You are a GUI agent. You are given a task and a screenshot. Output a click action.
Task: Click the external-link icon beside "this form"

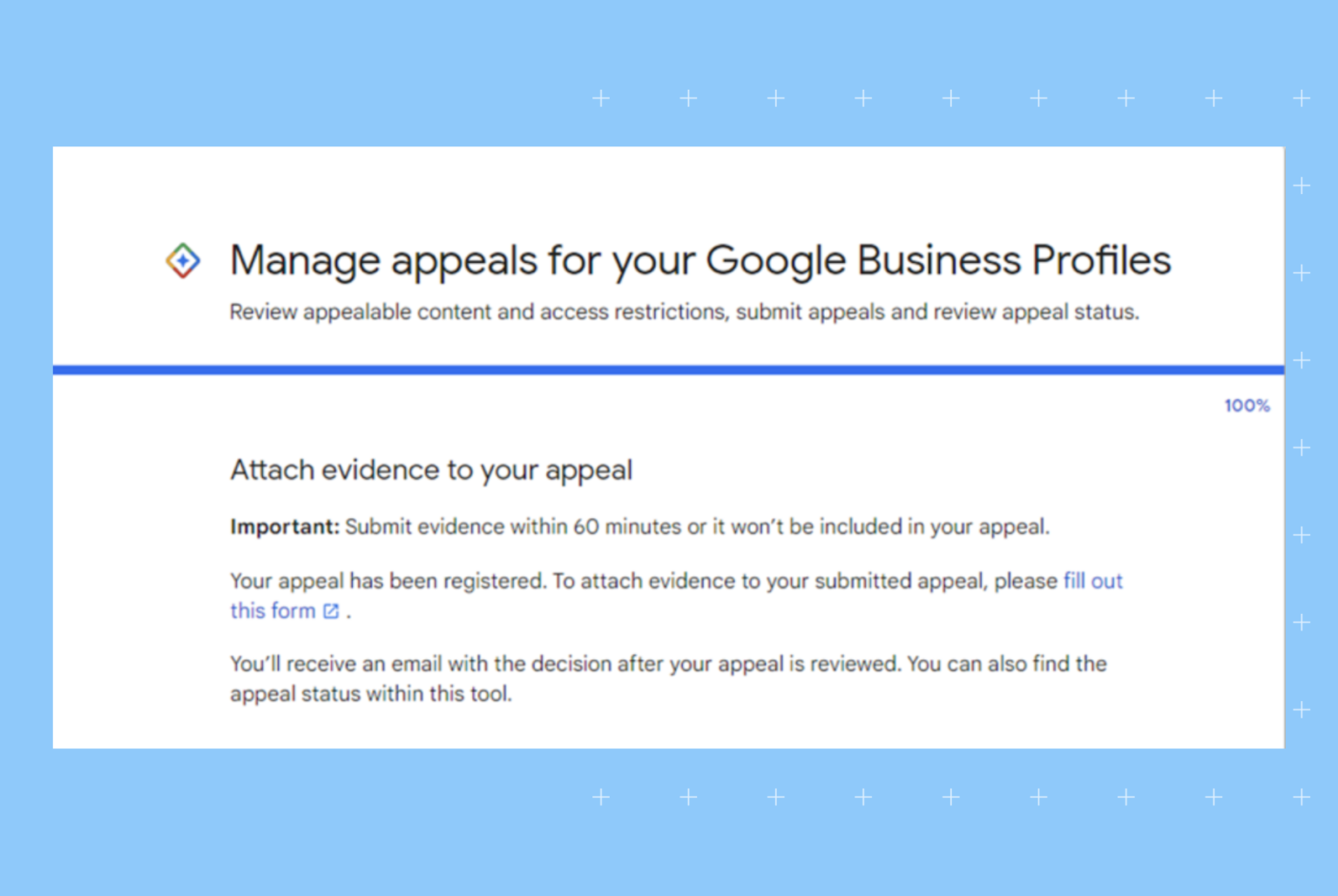(x=331, y=611)
